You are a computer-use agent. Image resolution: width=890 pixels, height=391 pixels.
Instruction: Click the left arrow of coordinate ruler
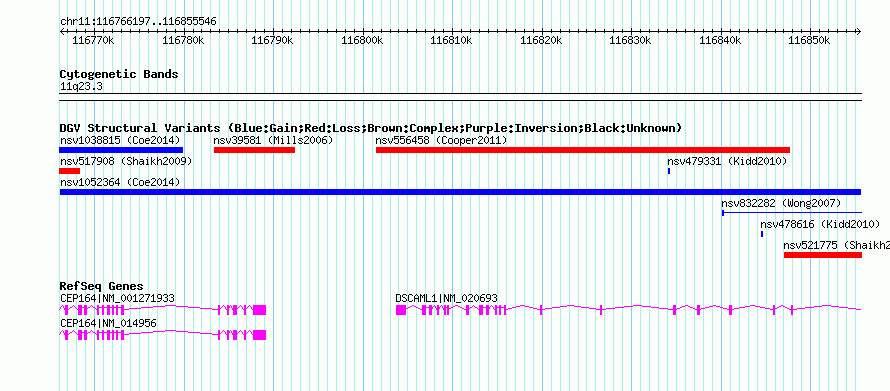[x=62, y=31]
